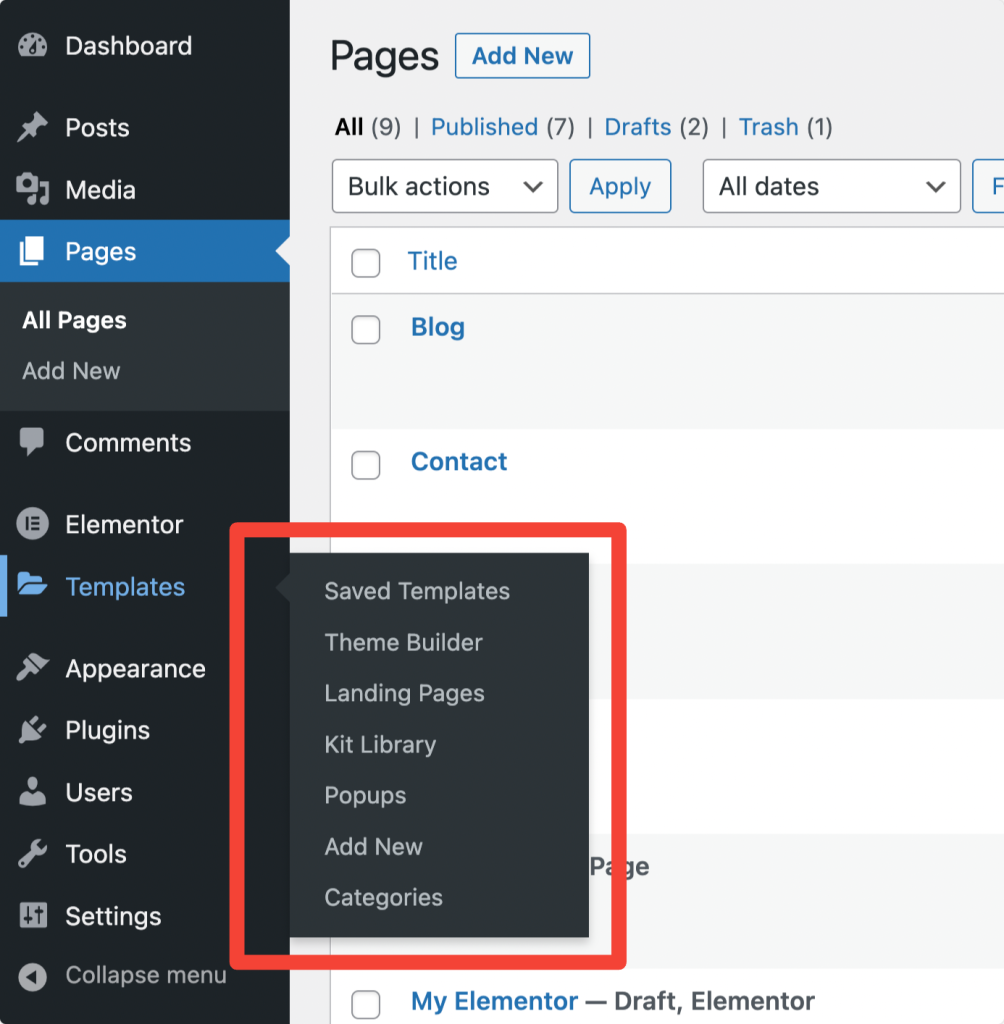Open the Tools menu item
The height and width of the screenshot is (1024, 1004).
pyautogui.click(x=96, y=854)
